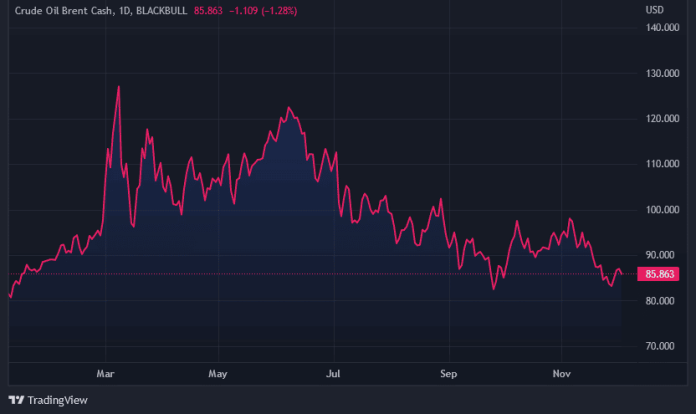The image size is (696, 414).
Task: Select May on the time axis
Action: 219,374
